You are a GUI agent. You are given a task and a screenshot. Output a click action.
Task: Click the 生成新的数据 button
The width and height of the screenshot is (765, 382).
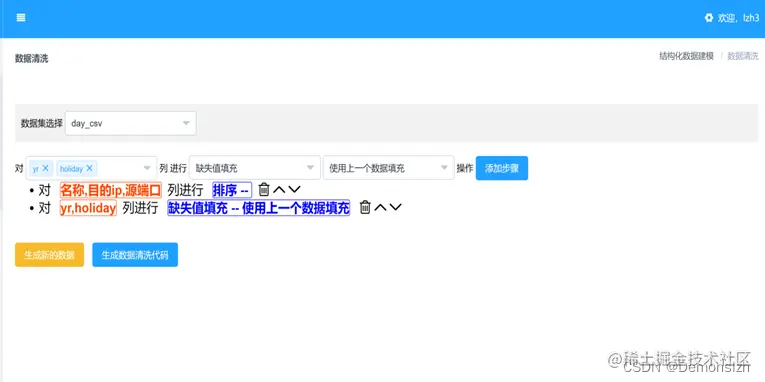click(x=49, y=255)
